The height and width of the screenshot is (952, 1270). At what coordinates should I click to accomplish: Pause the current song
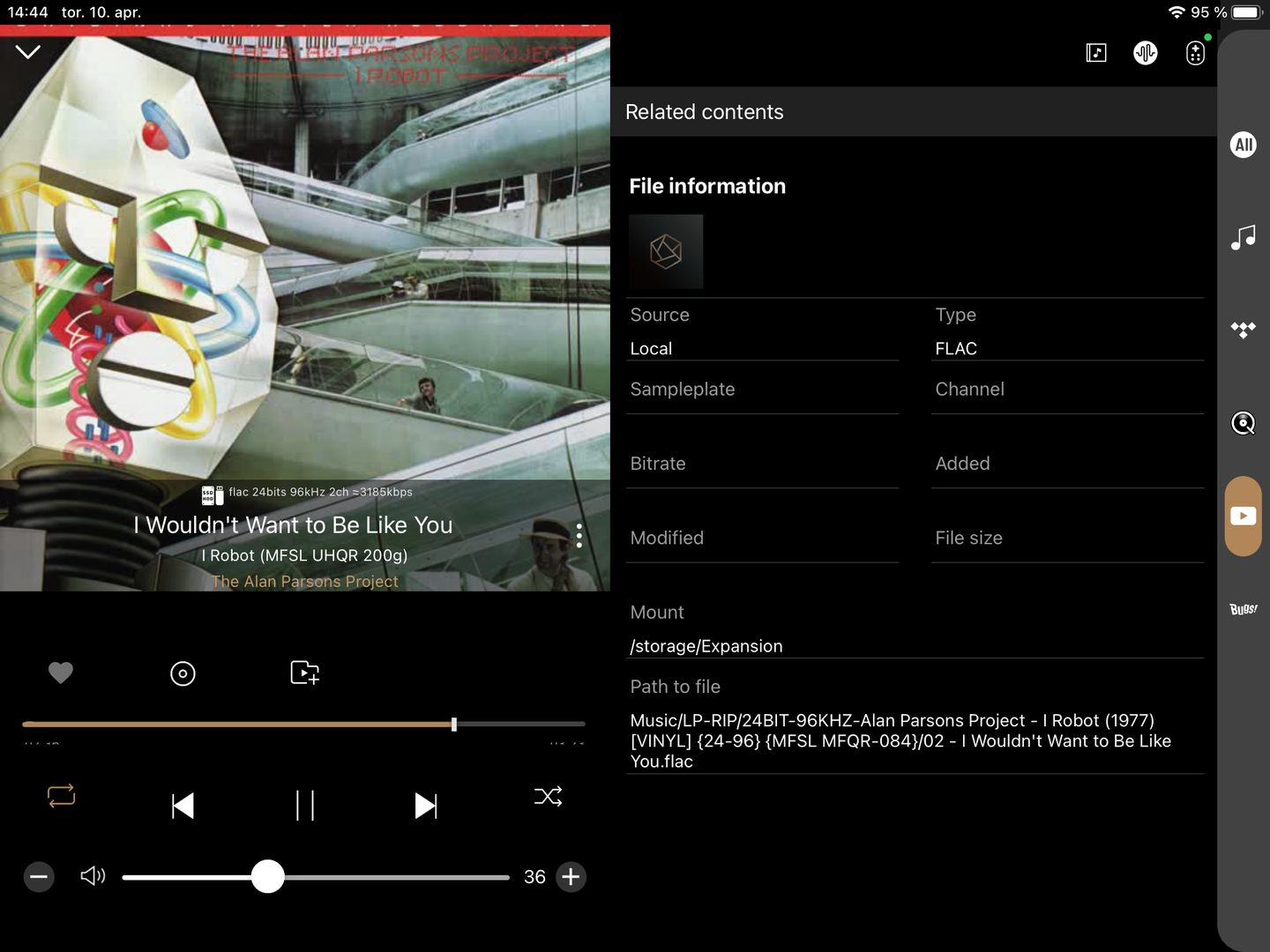305,806
